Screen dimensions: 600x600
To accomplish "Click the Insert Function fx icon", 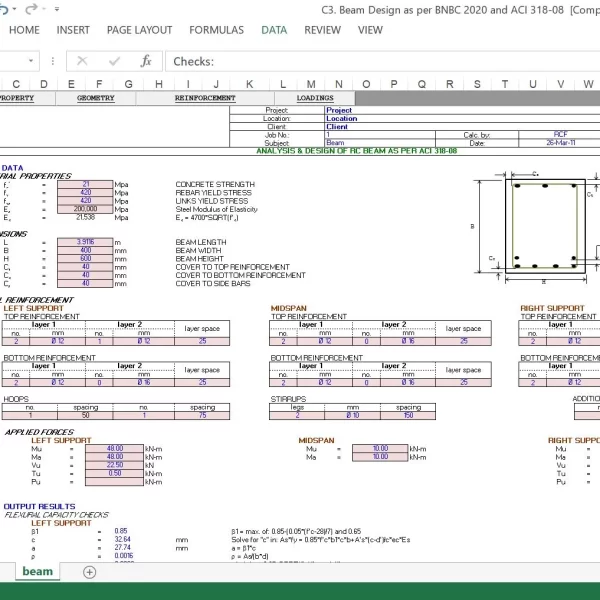I will [x=146, y=61].
